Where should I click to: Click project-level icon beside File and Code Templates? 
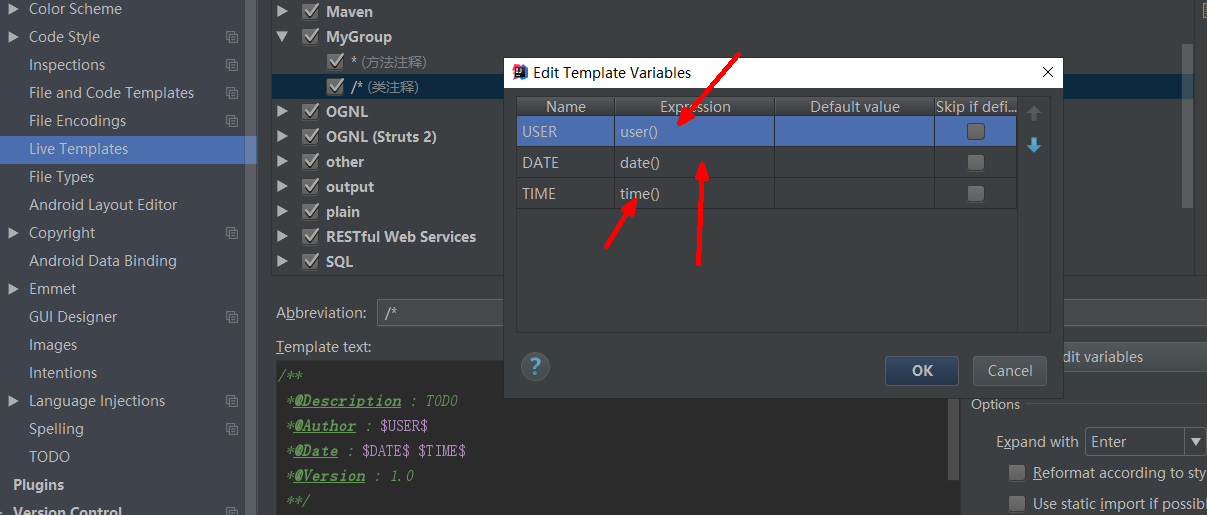coord(232,93)
